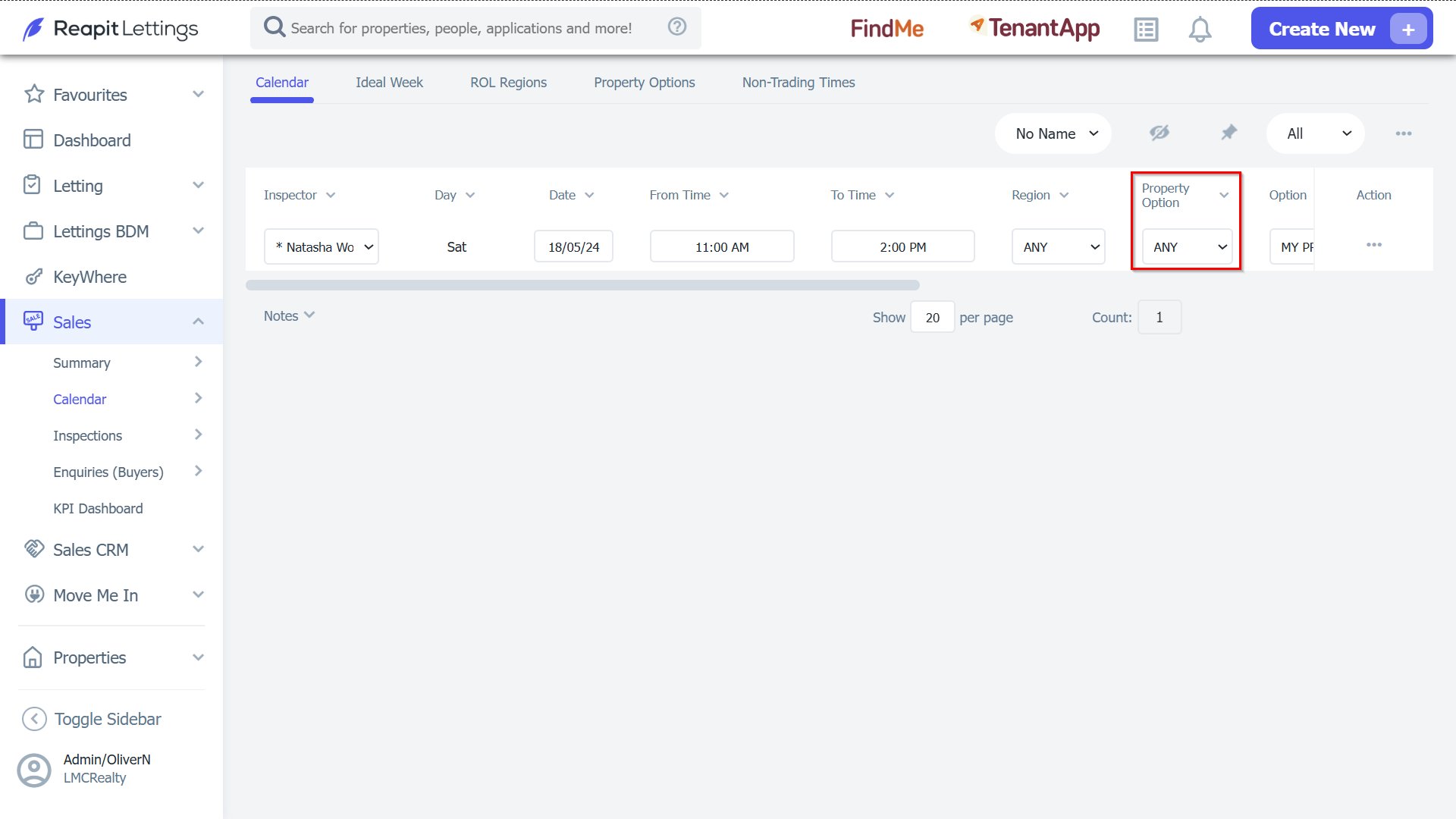Open the list view icon beside TenantApp
1456x819 pixels.
point(1146,30)
